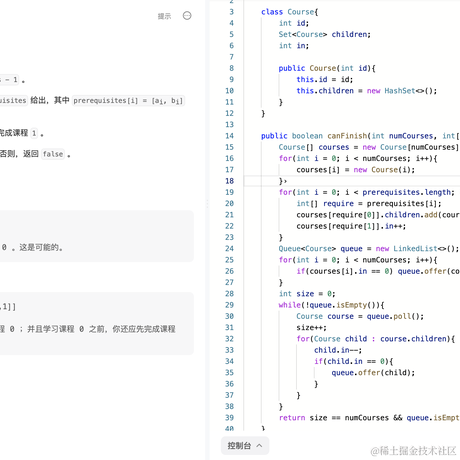Click 'this.children = new HashSet<>();' code line
This screenshot has width=460, height=460.
pyautogui.click(x=366, y=91)
